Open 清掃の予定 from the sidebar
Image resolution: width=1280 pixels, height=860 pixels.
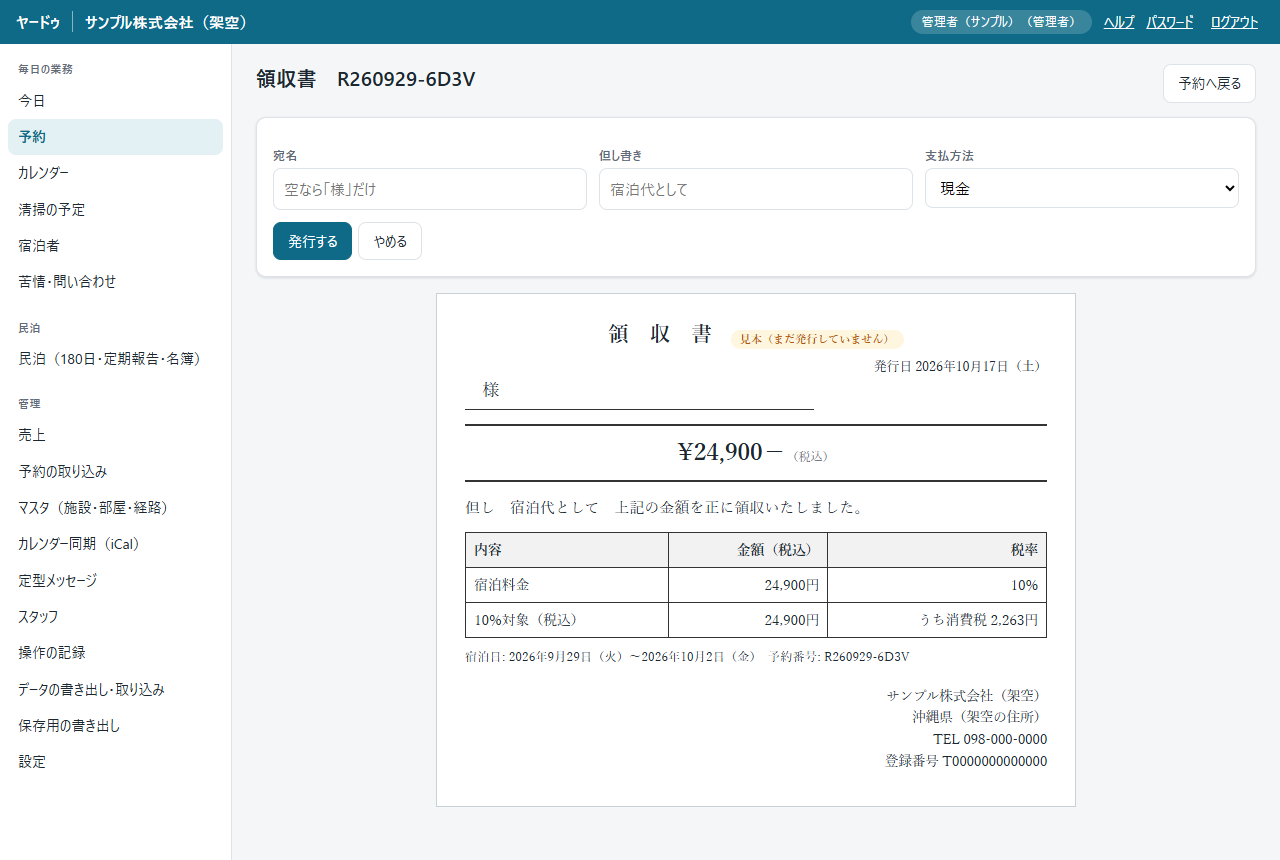point(115,210)
